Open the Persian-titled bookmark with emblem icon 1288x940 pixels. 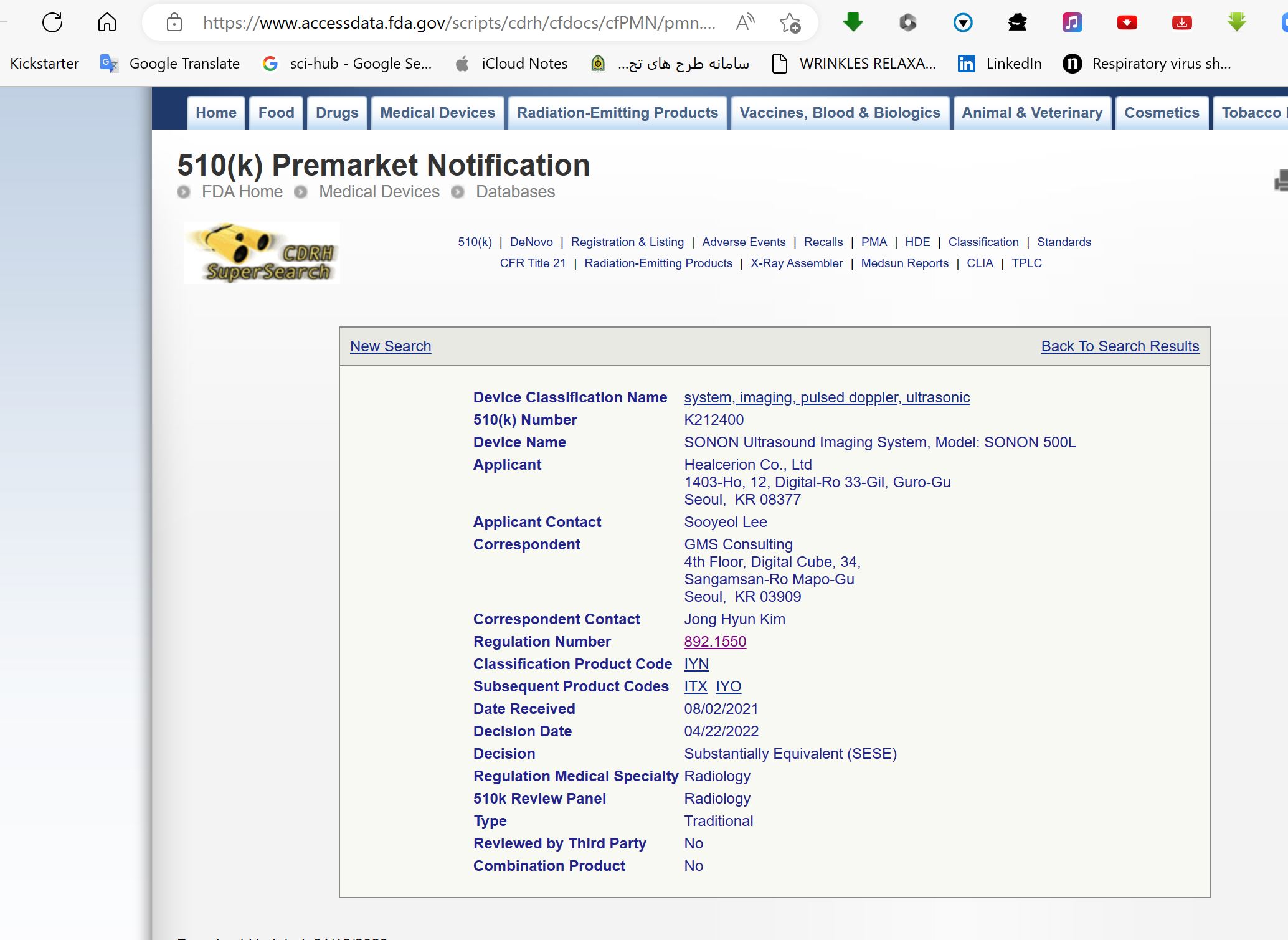pos(670,64)
